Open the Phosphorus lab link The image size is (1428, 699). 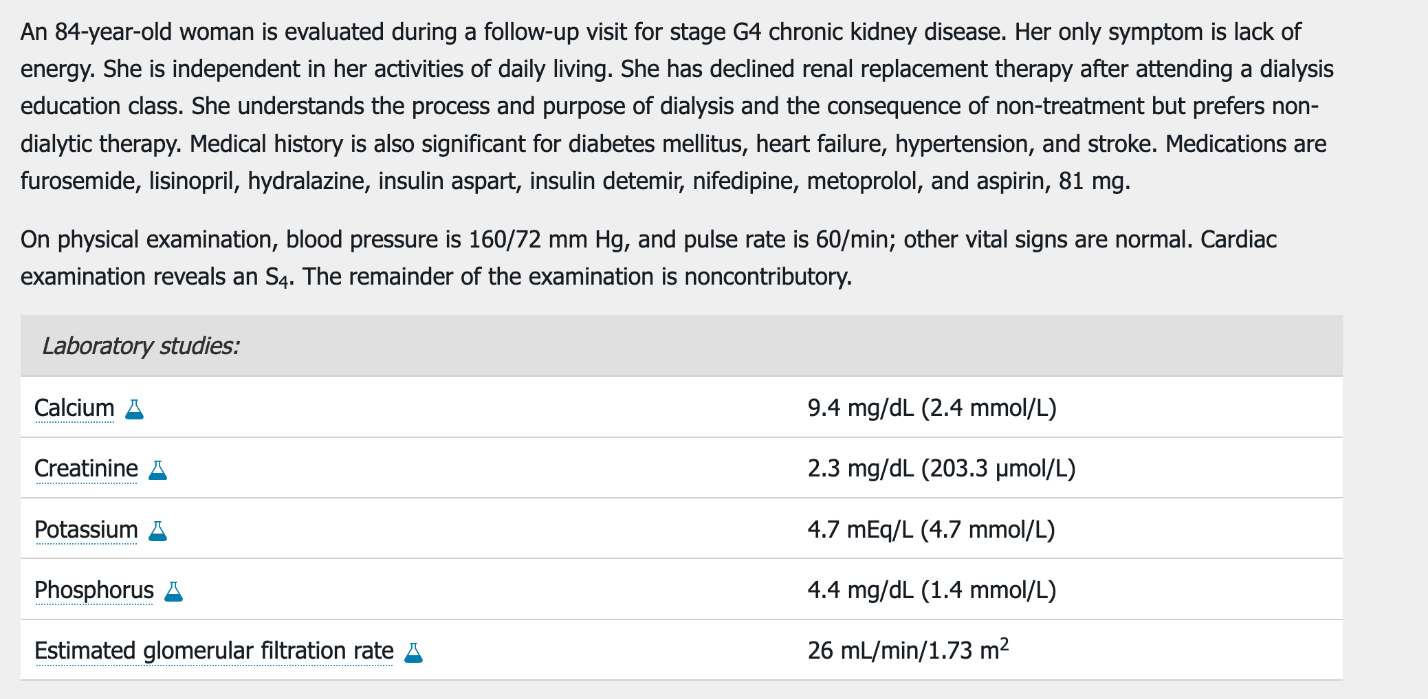click(94, 591)
